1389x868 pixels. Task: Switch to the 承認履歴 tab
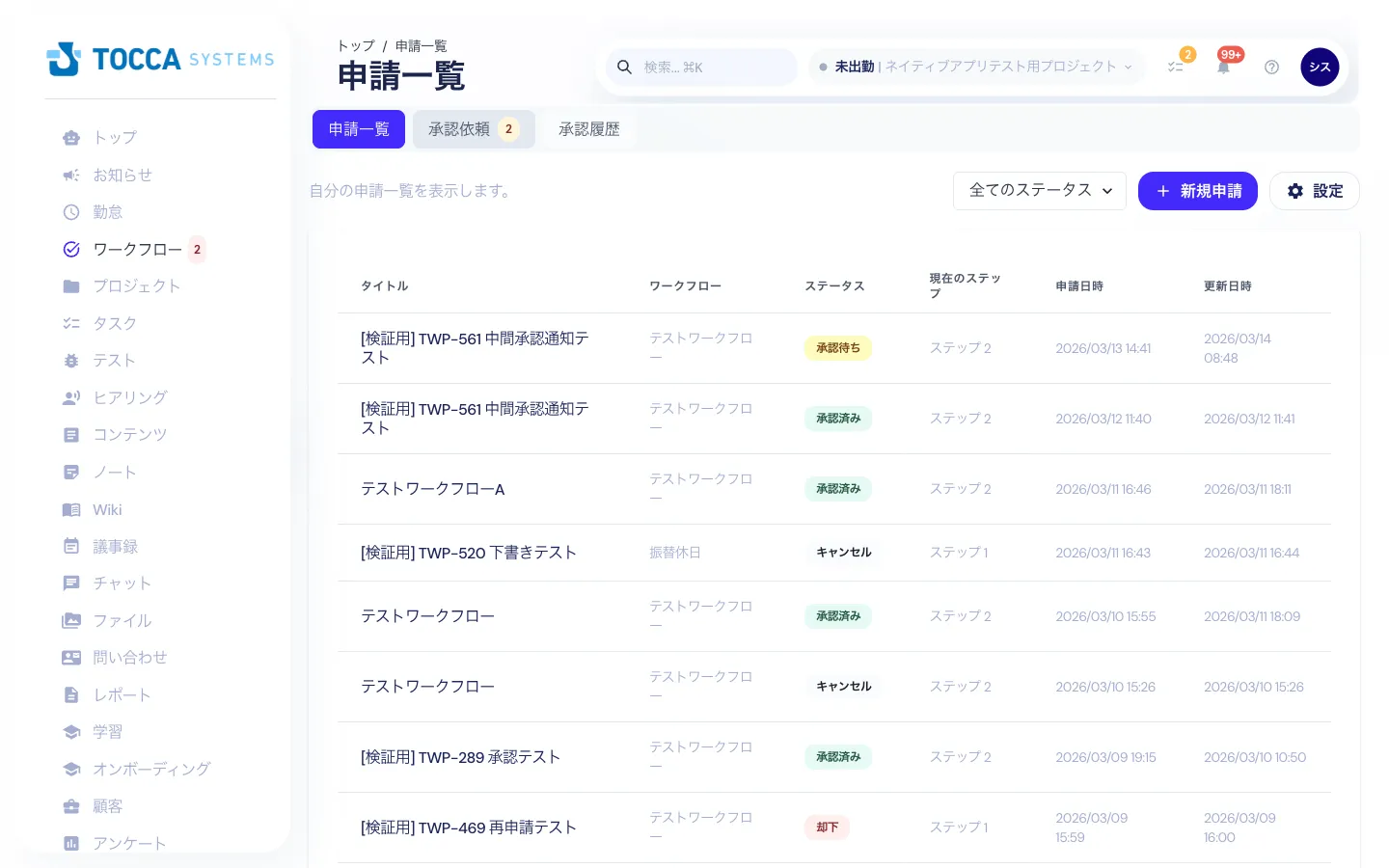[589, 128]
